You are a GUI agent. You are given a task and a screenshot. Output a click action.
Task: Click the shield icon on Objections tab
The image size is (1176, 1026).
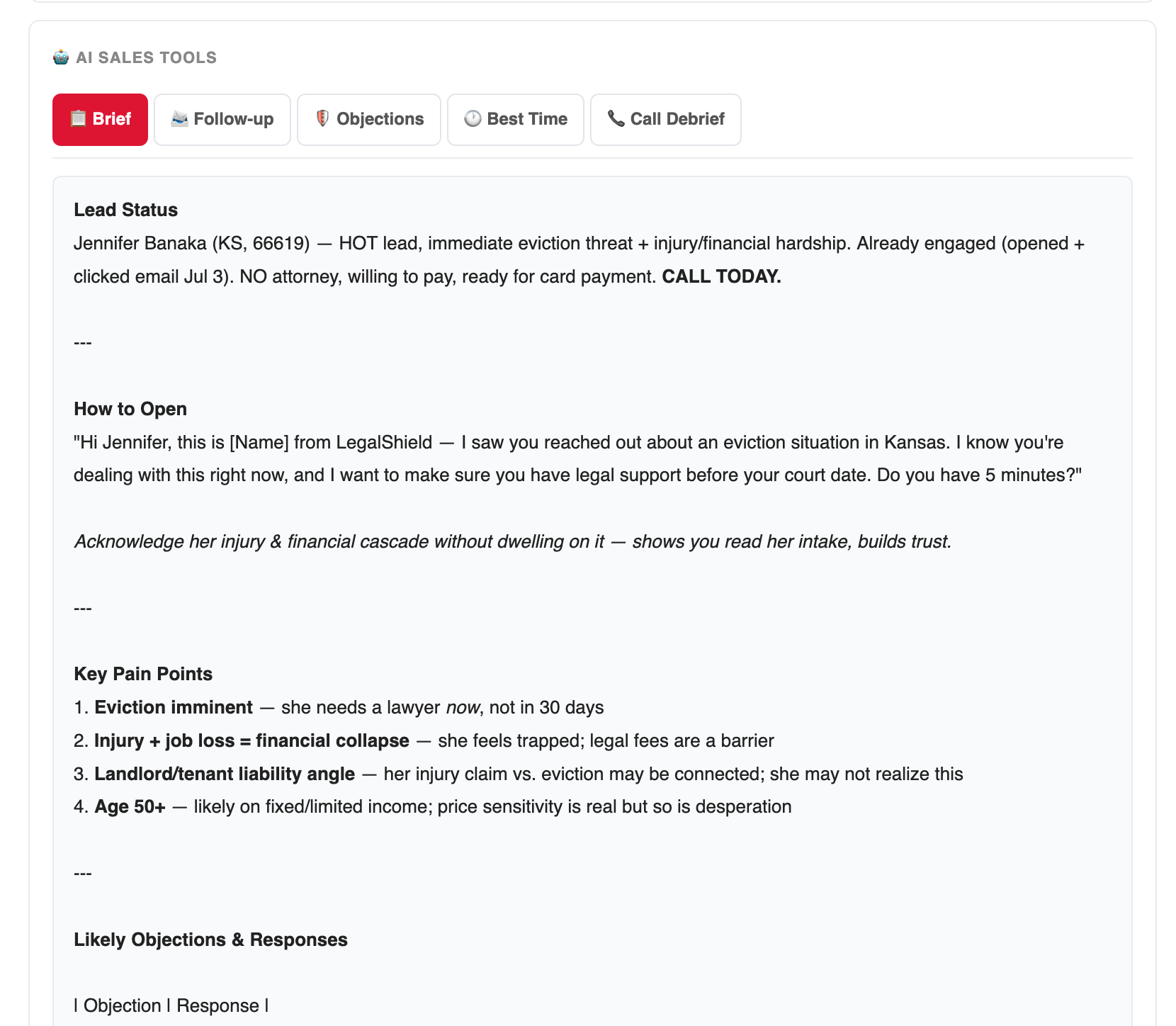click(x=322, y=118)
